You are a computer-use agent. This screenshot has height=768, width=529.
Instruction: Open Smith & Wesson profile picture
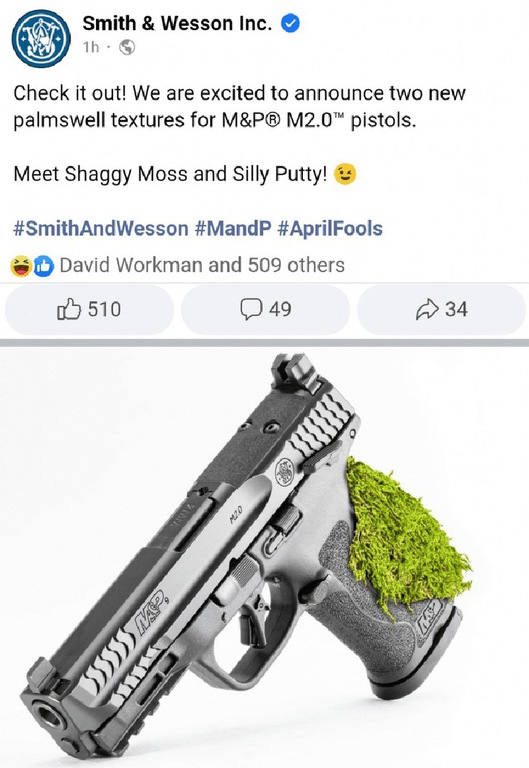click(41, 39)
